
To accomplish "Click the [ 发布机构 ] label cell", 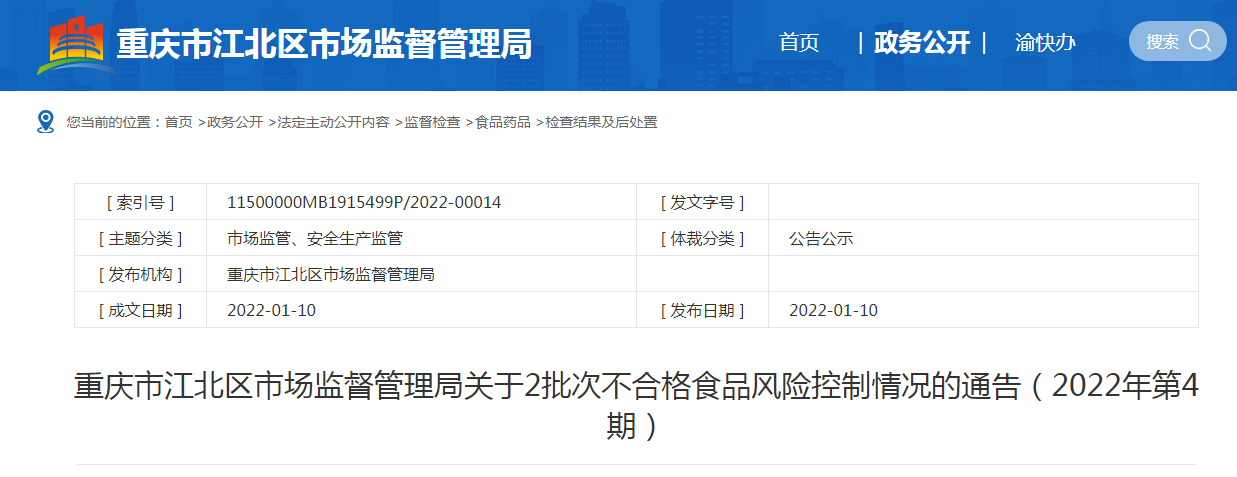I will [140, 274].
